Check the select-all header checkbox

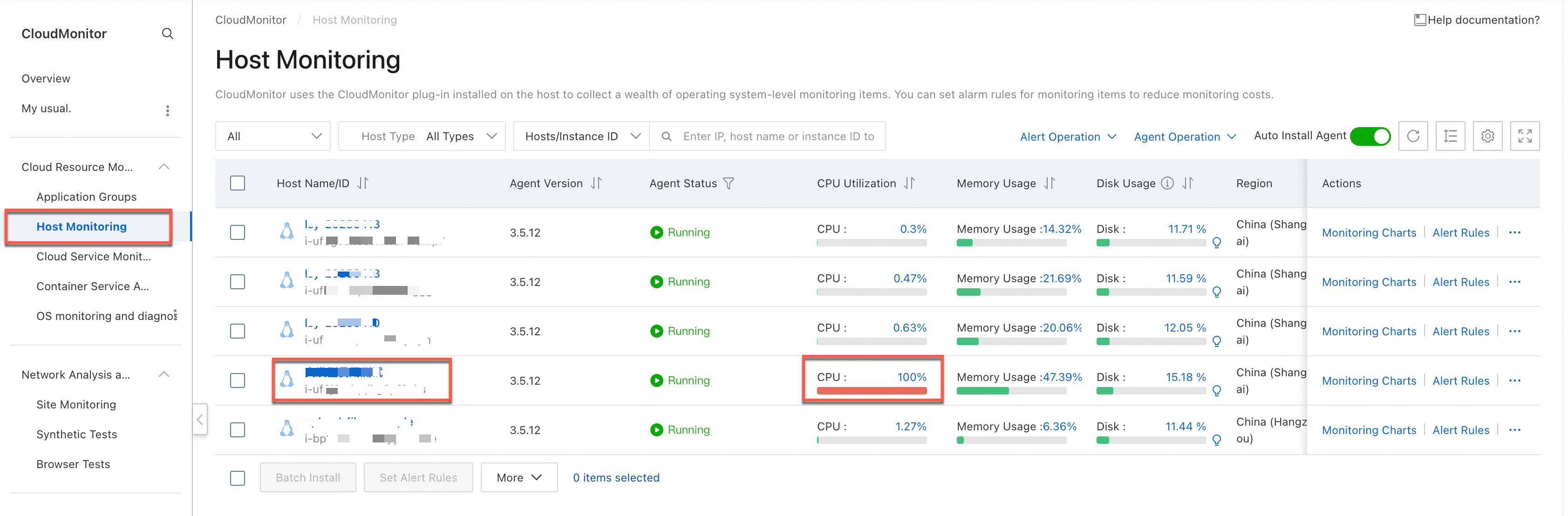click(238, 183)
